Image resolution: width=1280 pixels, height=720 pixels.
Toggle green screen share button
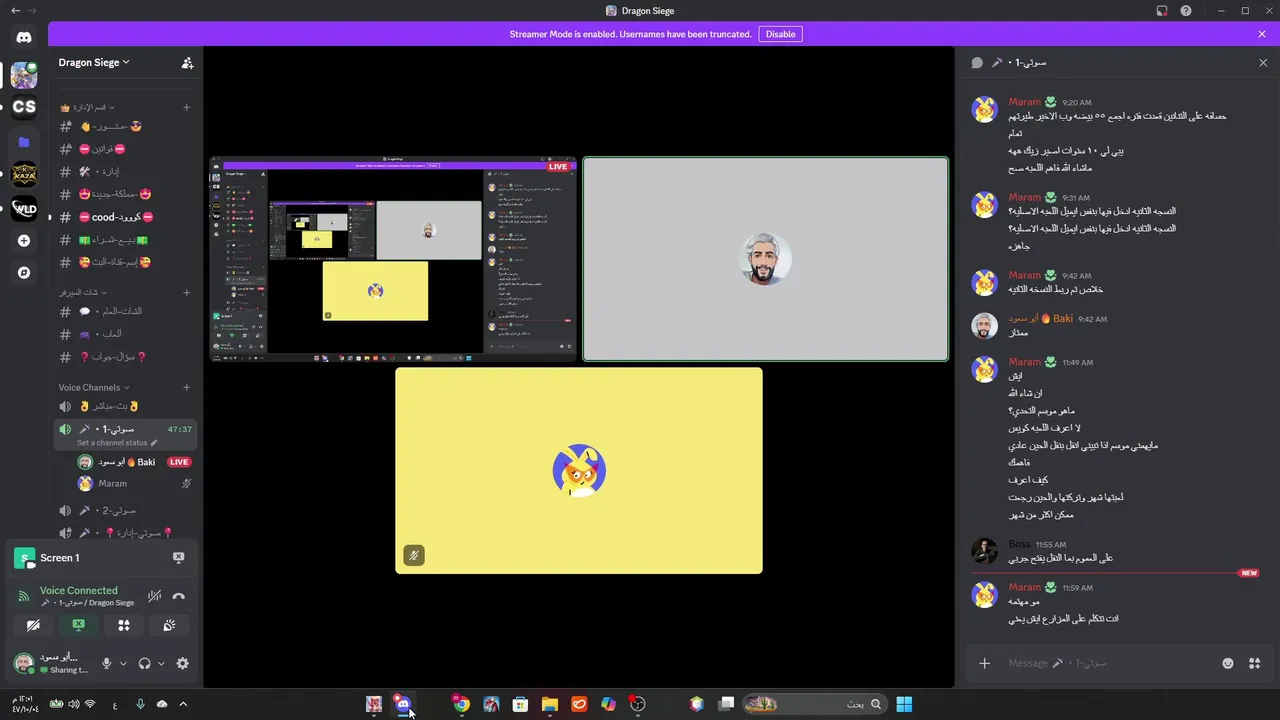[78, 625]
